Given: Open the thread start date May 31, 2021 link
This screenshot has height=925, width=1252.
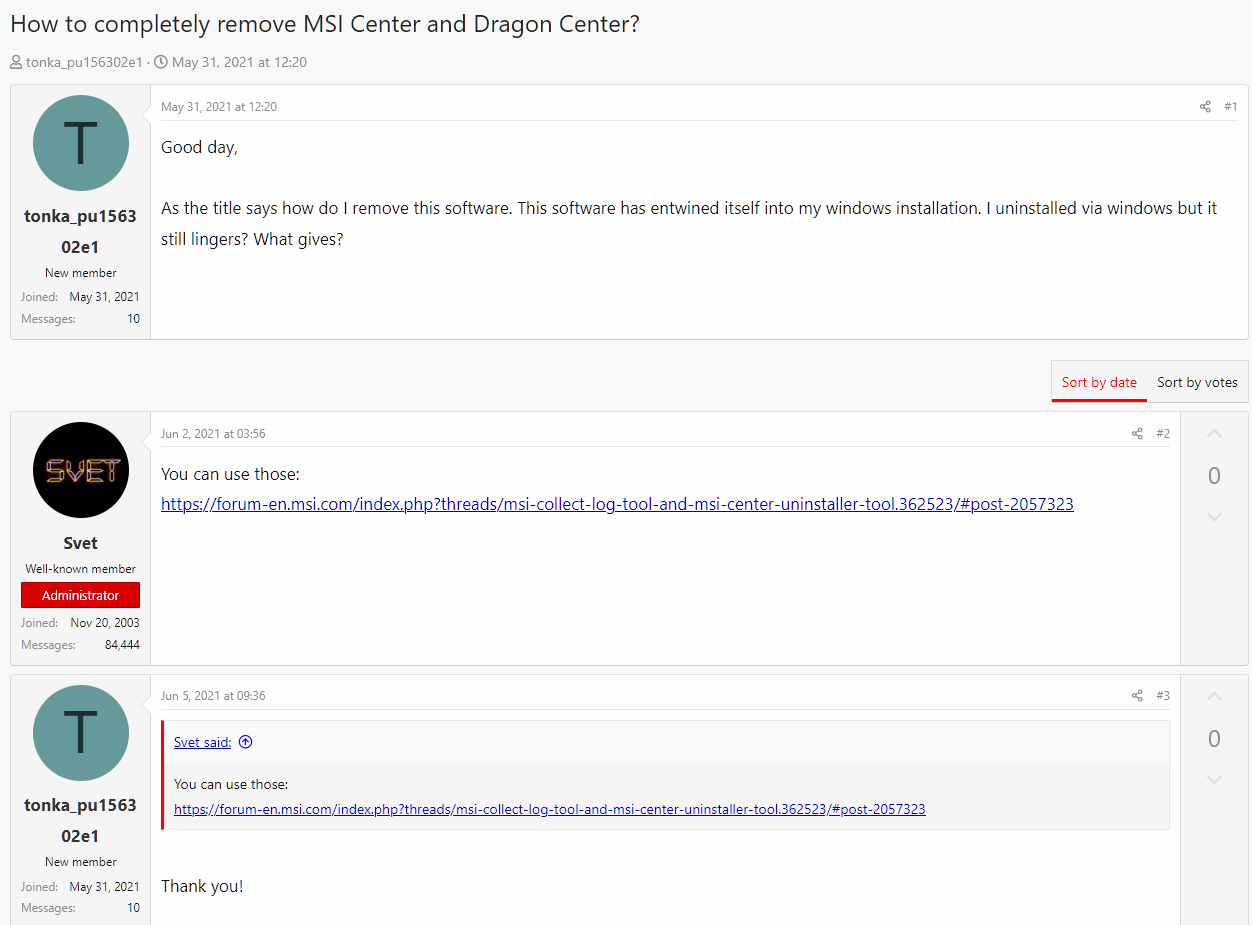Looking at the screenshot, I should tap(239, 62).
